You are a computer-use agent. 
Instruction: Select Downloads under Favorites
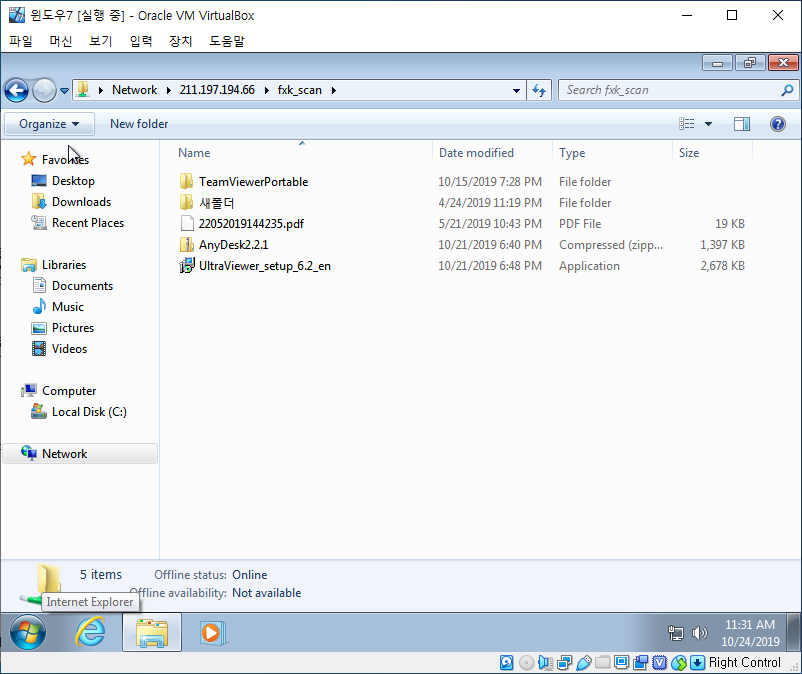coord(81,202)
